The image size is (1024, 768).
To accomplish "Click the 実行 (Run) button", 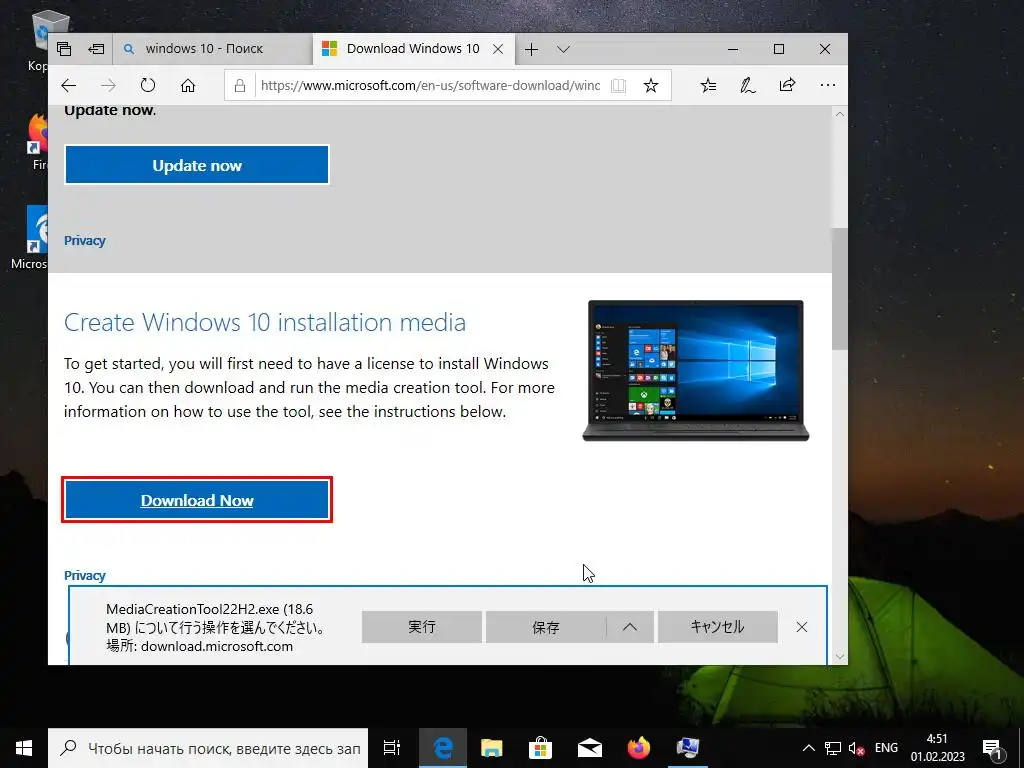I will (x=422, y=627).
